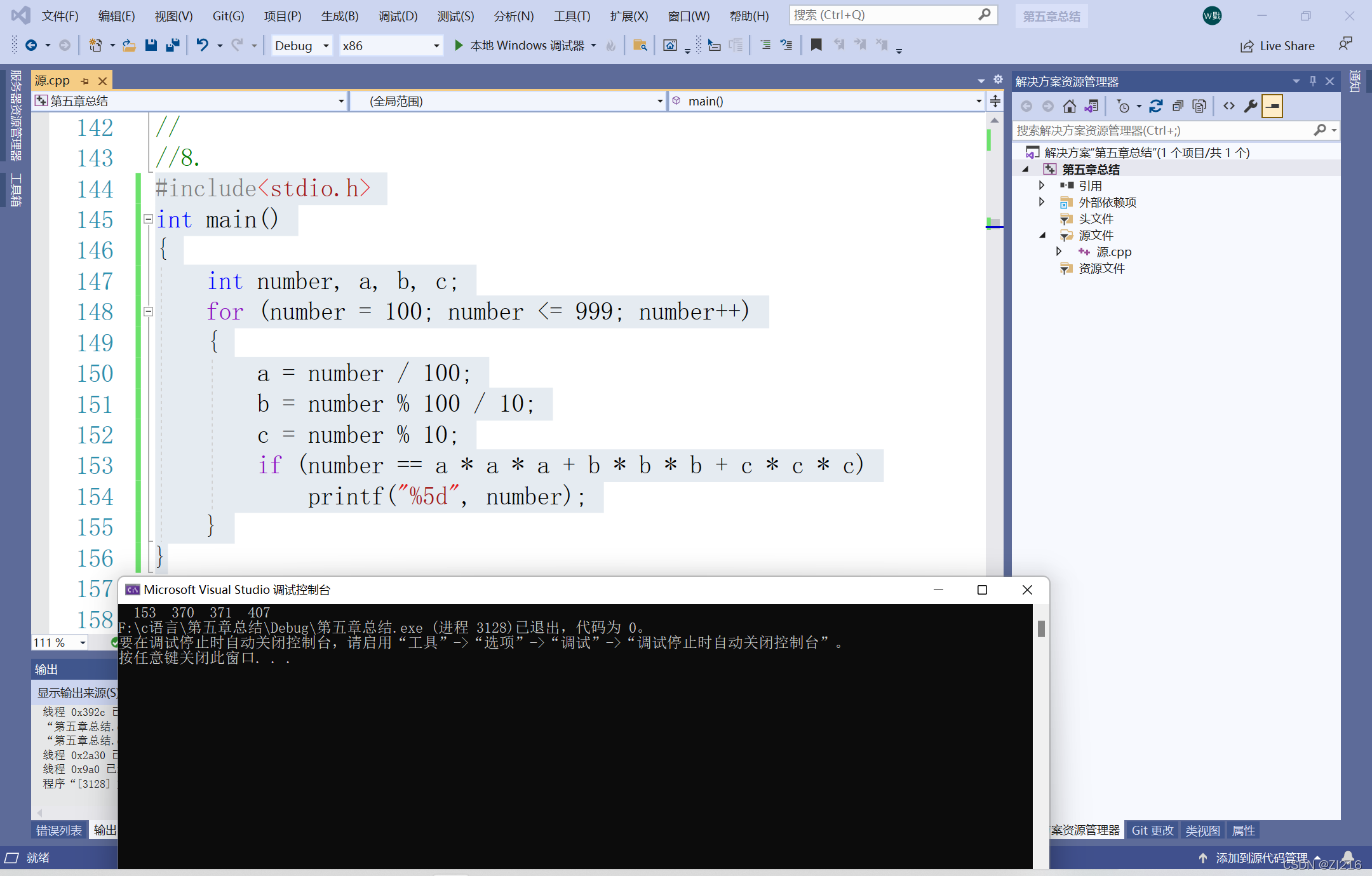Open the debugger target dropdown arrow
1372x876 pixels.
point(593,45)
